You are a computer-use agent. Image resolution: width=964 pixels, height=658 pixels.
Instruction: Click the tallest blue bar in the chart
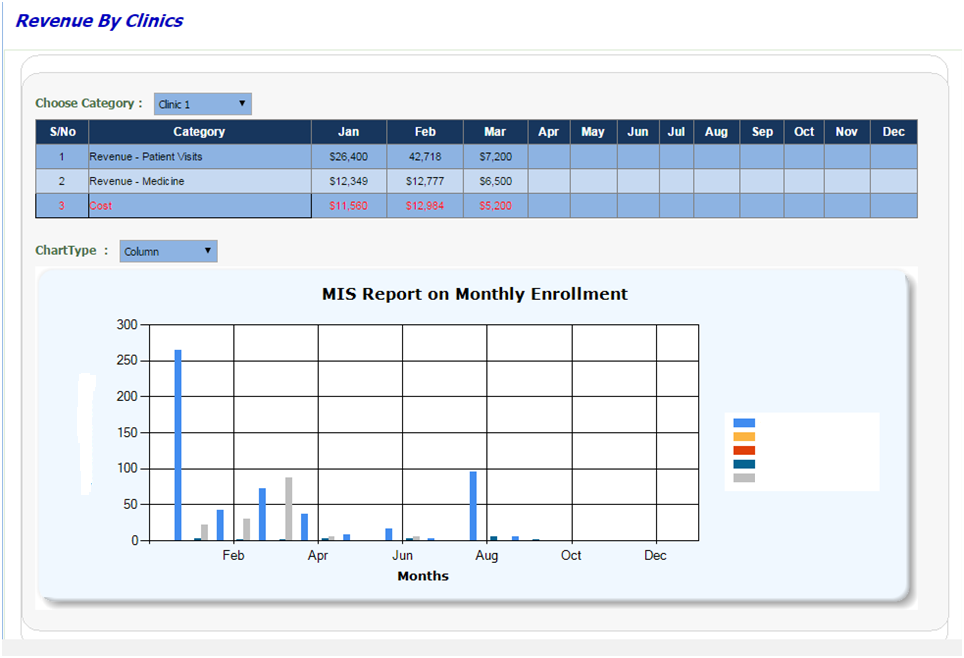(178, 445)
